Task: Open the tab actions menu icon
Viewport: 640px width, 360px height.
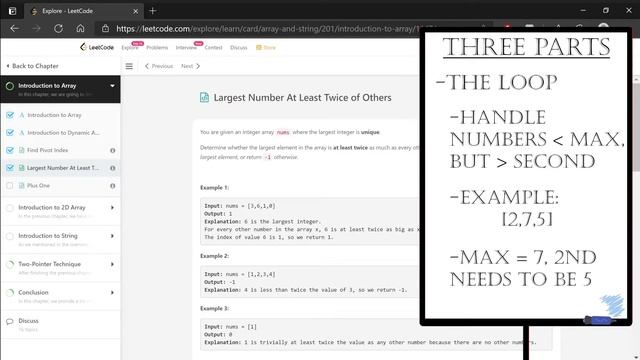Action: click(12, 11)
